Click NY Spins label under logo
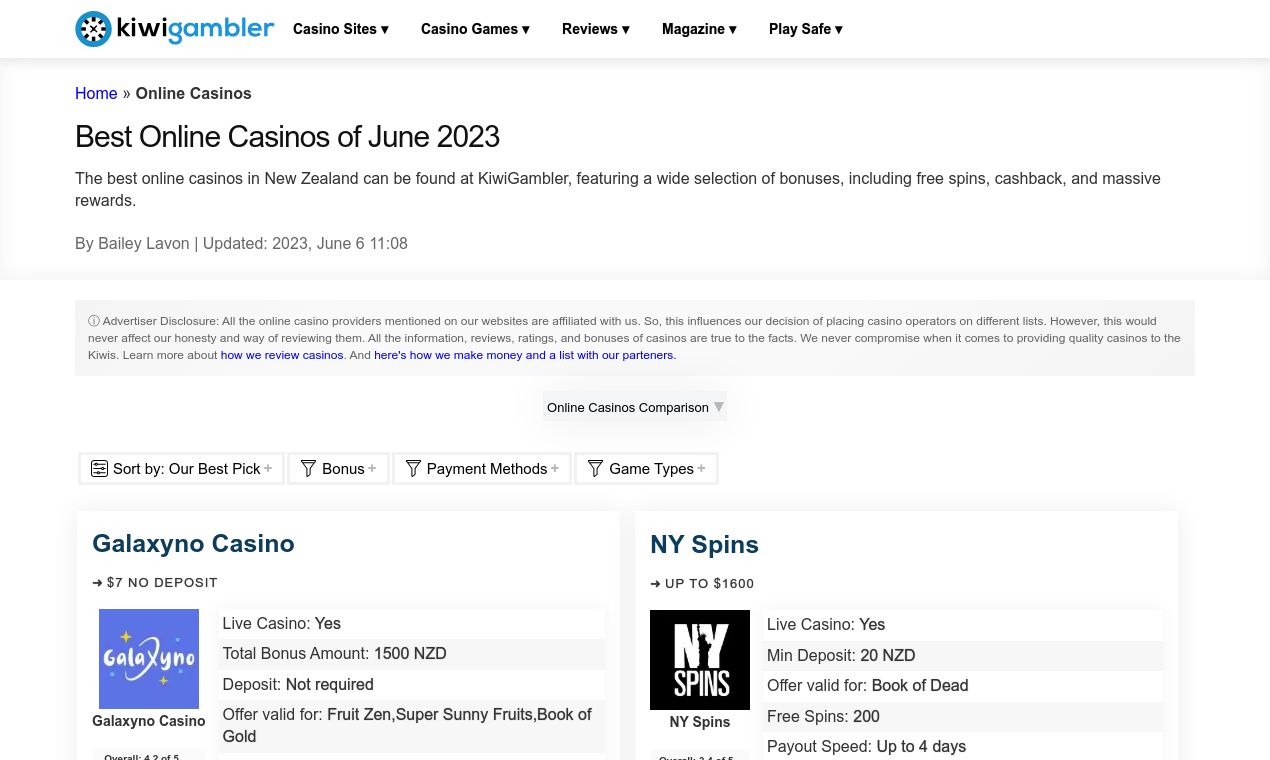 pos(700,722)
